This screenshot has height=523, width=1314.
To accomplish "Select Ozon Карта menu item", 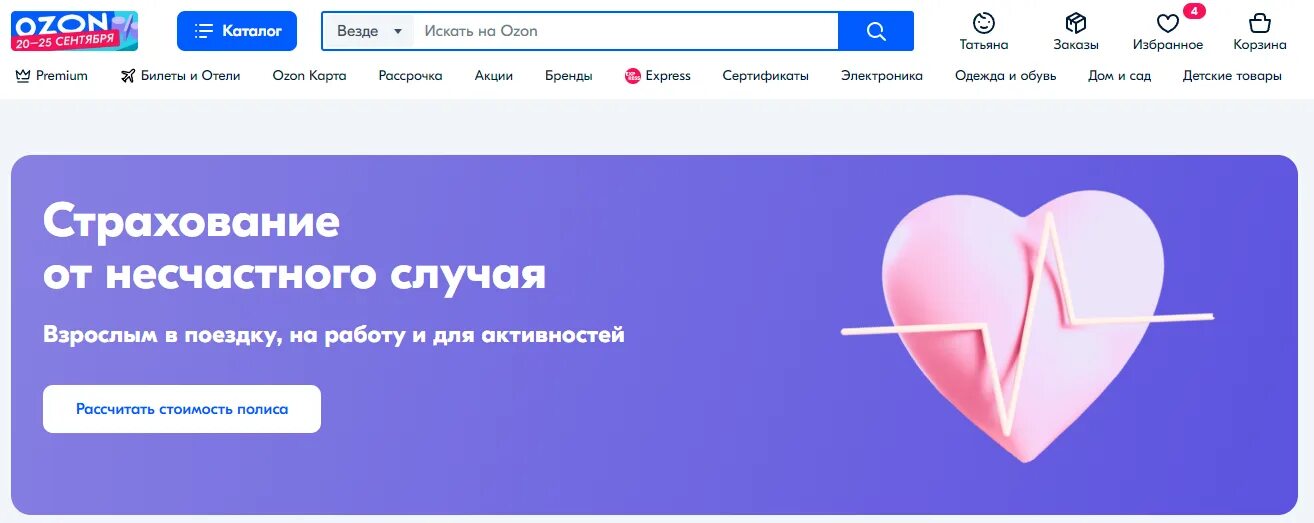I will pyautogui.click(x=310, y=76).
